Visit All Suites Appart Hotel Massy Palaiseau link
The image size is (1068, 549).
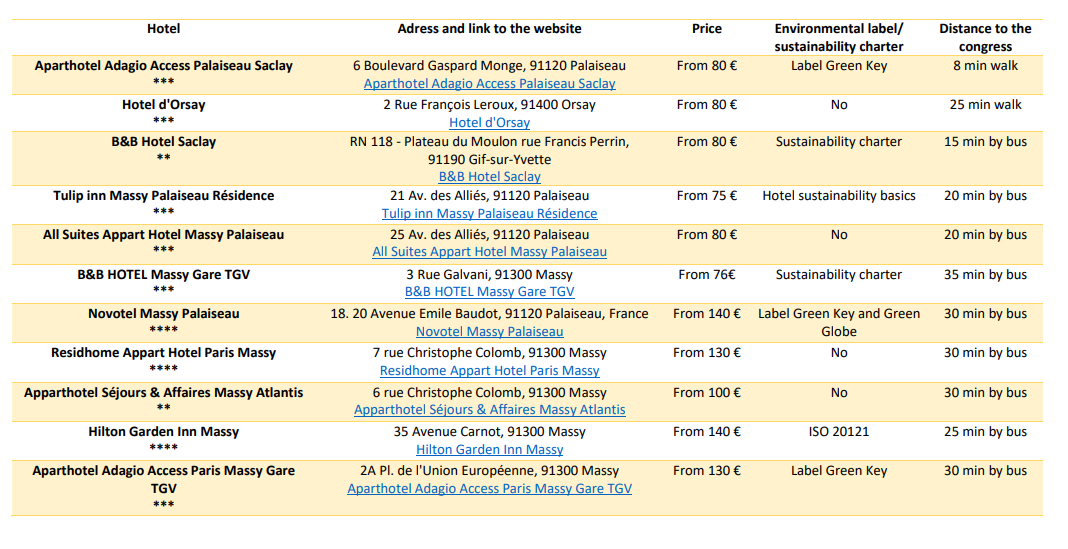489,252
